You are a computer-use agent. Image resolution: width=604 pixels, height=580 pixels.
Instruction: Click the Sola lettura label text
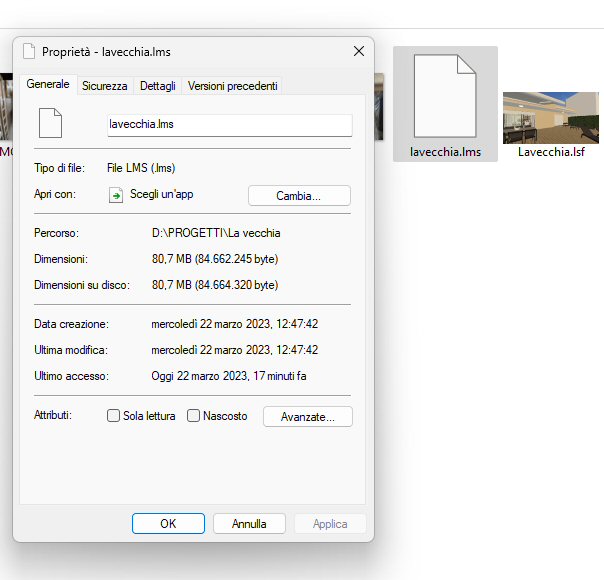(x=149, y=416)
